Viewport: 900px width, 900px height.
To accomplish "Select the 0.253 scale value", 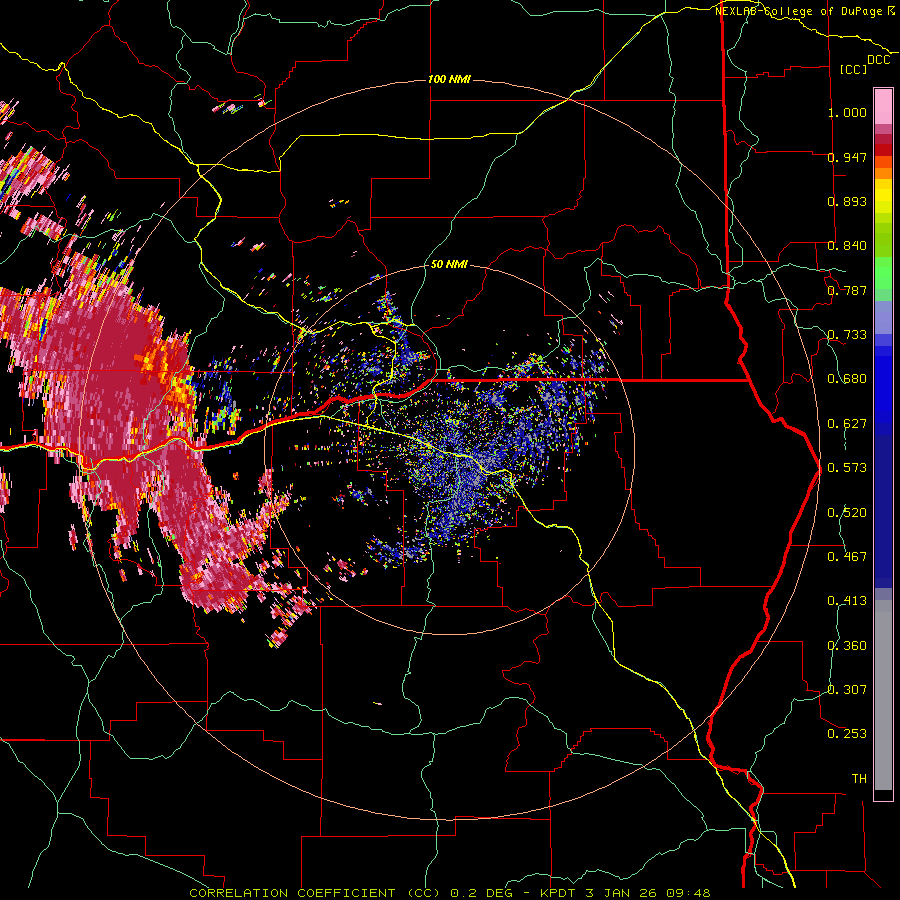I will point(847,734).
